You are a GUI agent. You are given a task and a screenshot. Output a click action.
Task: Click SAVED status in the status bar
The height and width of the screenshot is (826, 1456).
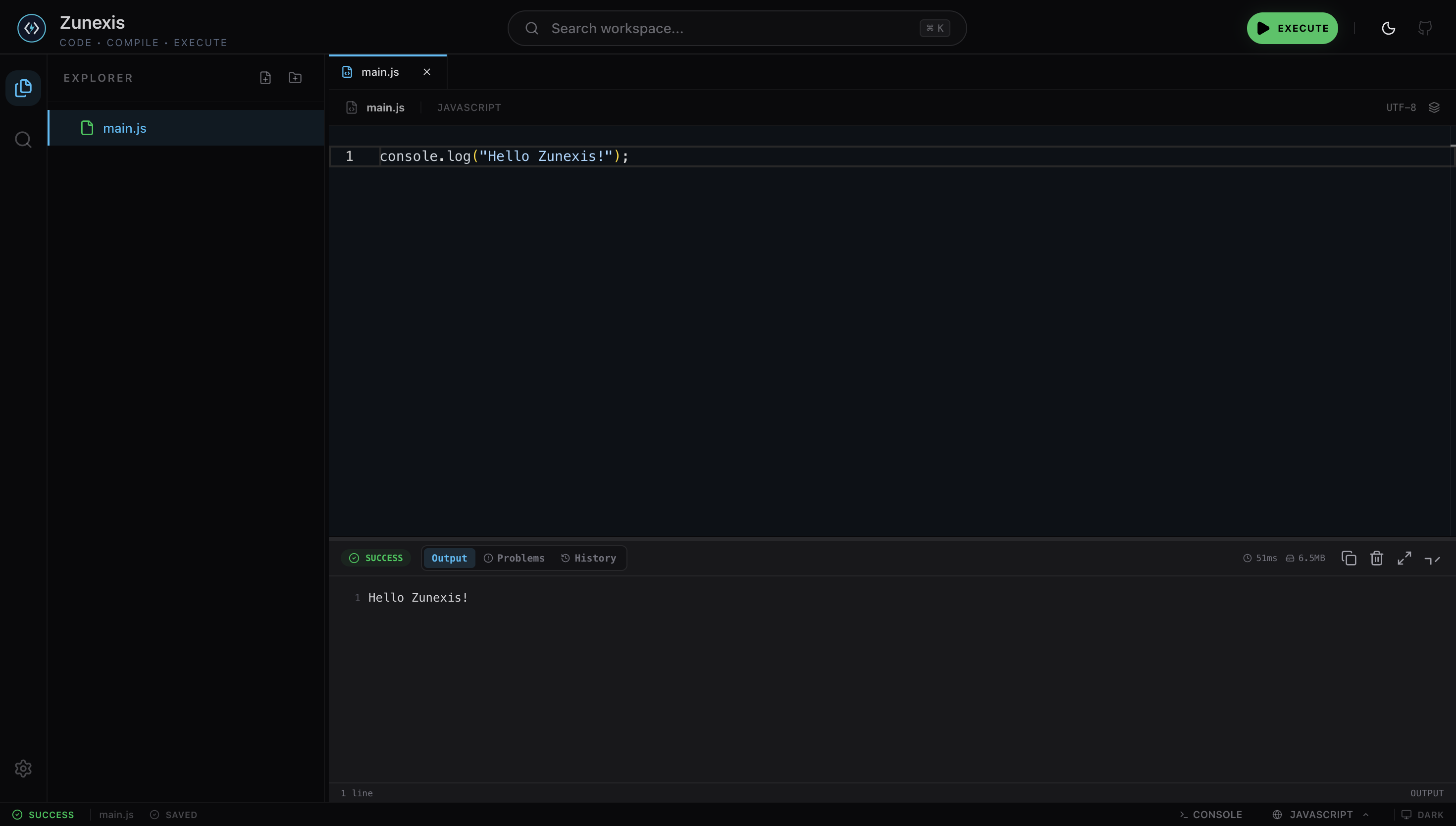173,815
